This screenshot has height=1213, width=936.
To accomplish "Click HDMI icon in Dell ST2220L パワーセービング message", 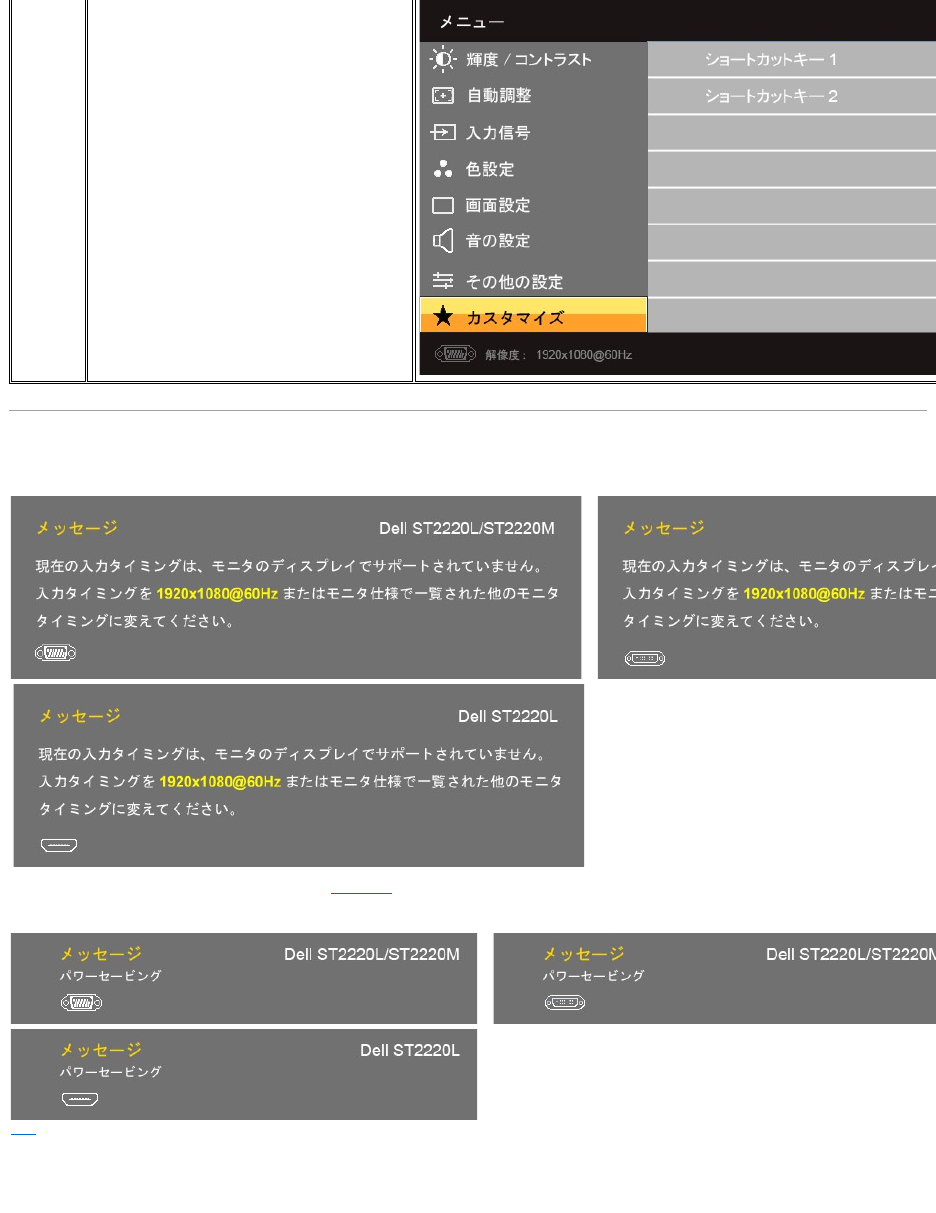I will [x=80, y=1099].
